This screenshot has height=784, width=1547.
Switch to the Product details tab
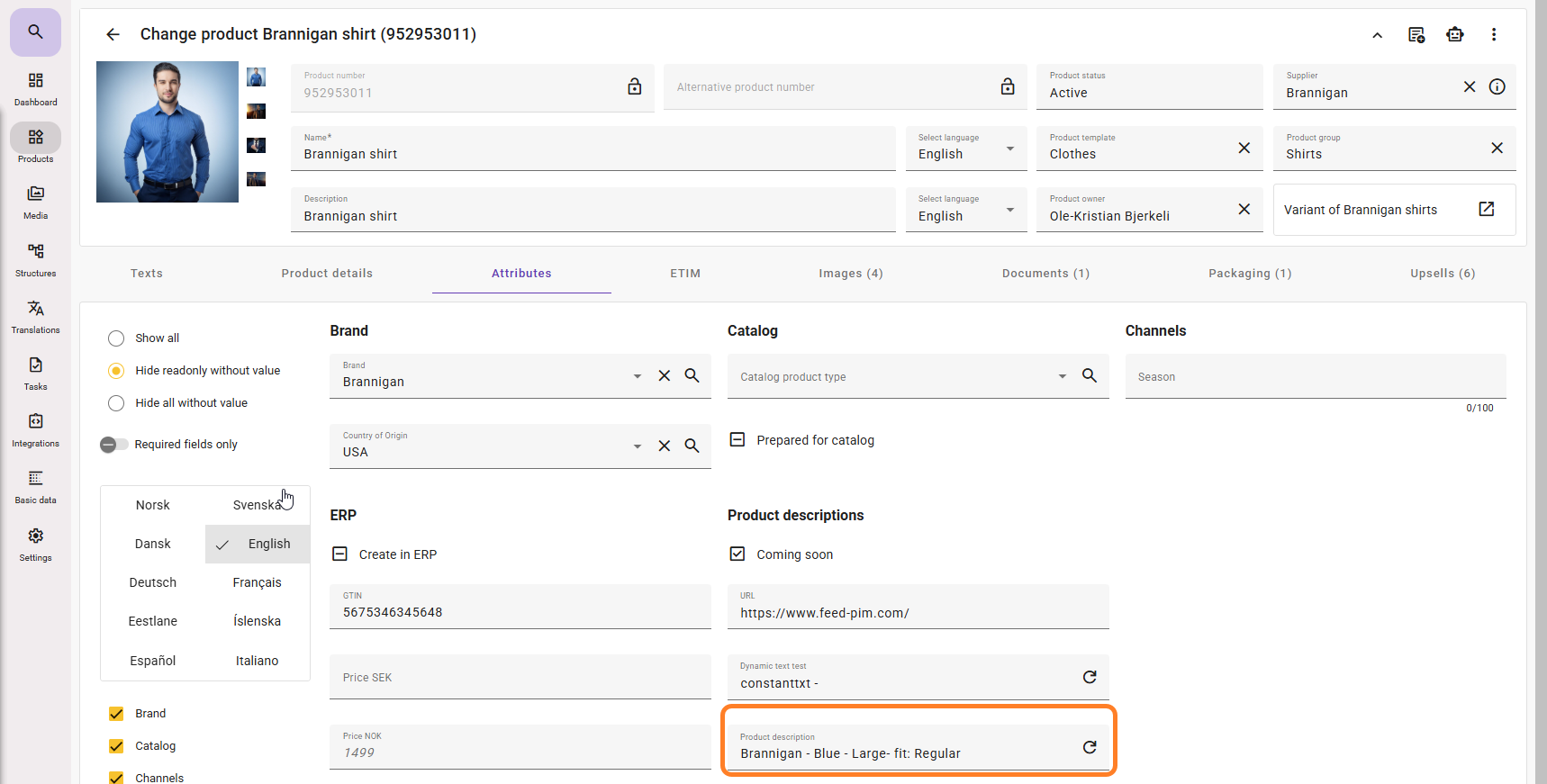click(x=327, y=274)
